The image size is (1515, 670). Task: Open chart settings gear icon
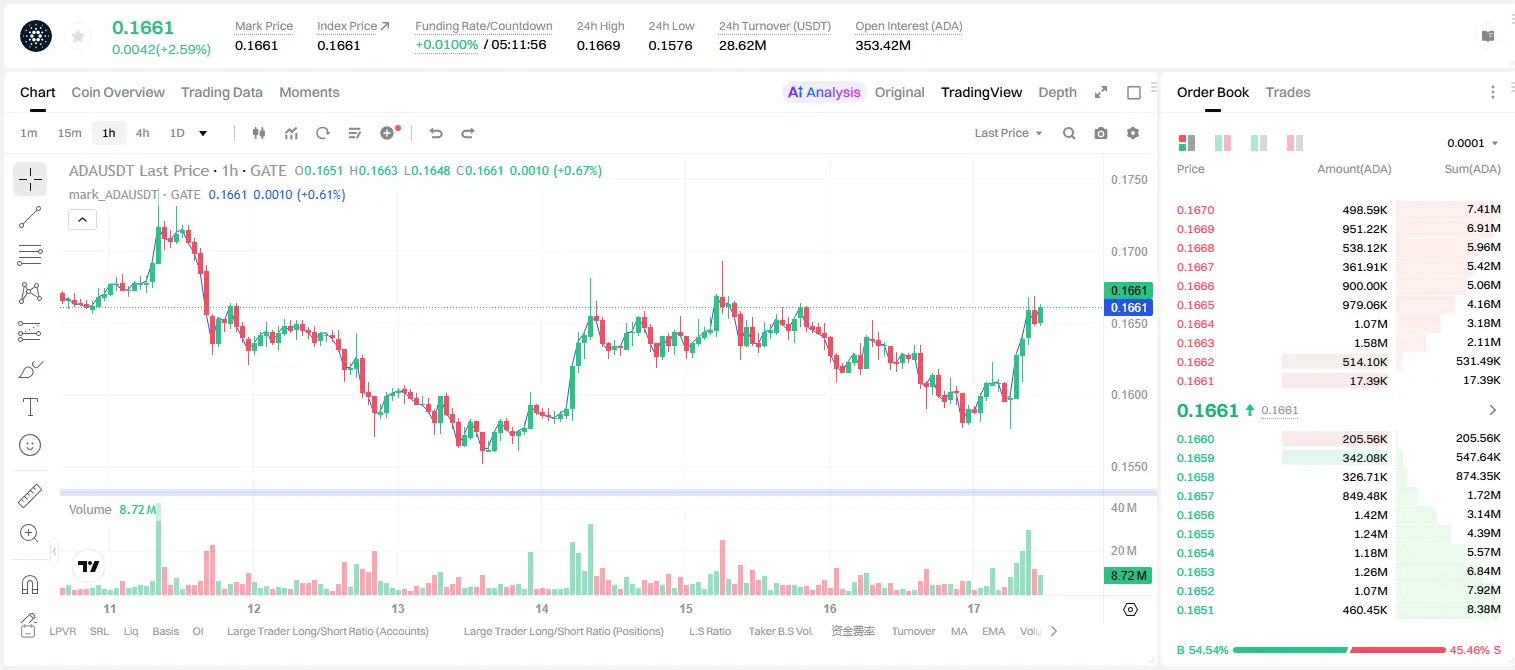(x=1133, y=133)
